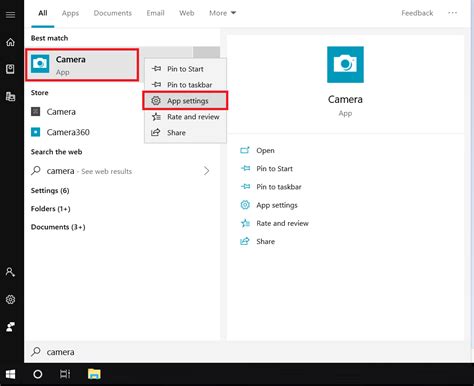The image size is (474, 386).
Task: Click the three-dots options icon near Feedback
Action: point(452,13)
